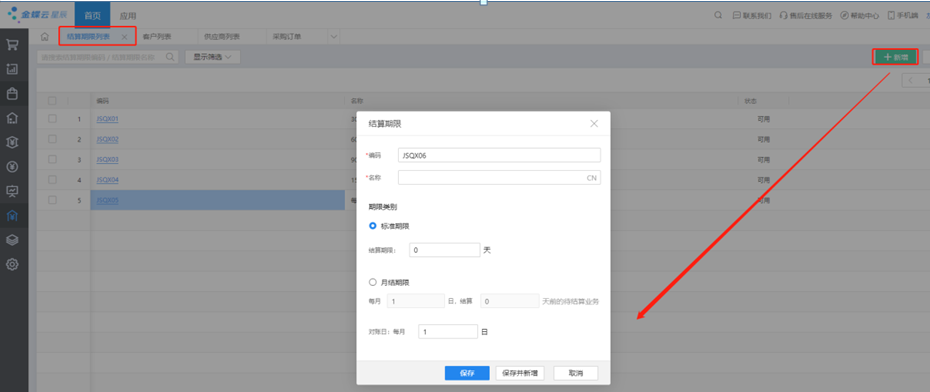Click the 名称 input field in dialog
930x392 pixels.
point(499,177)
